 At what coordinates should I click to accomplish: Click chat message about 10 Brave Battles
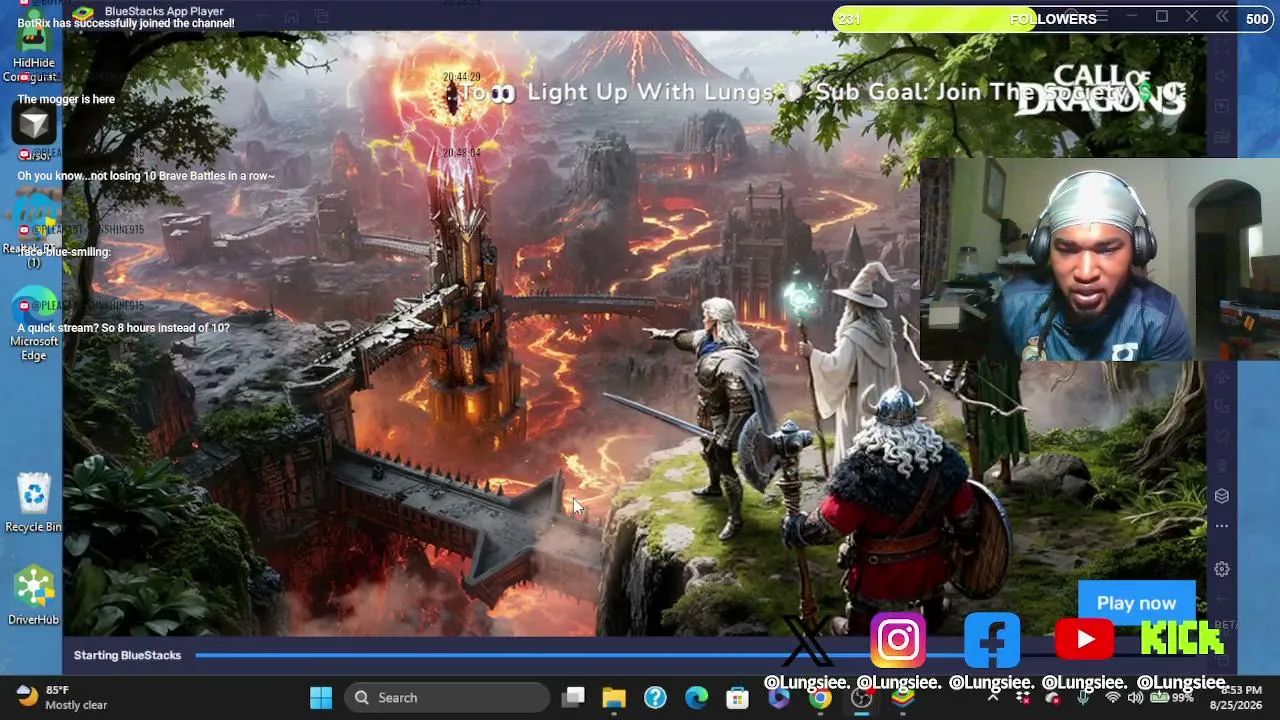point(146,176)
